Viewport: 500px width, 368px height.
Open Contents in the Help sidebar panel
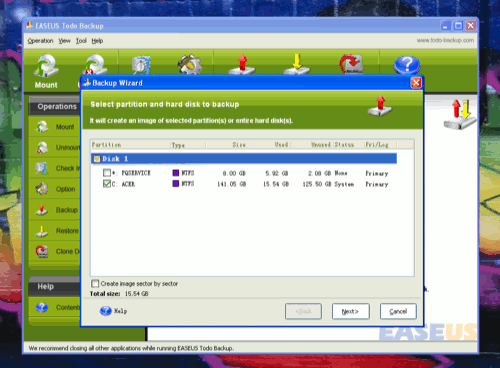click(x=55, y=307)
